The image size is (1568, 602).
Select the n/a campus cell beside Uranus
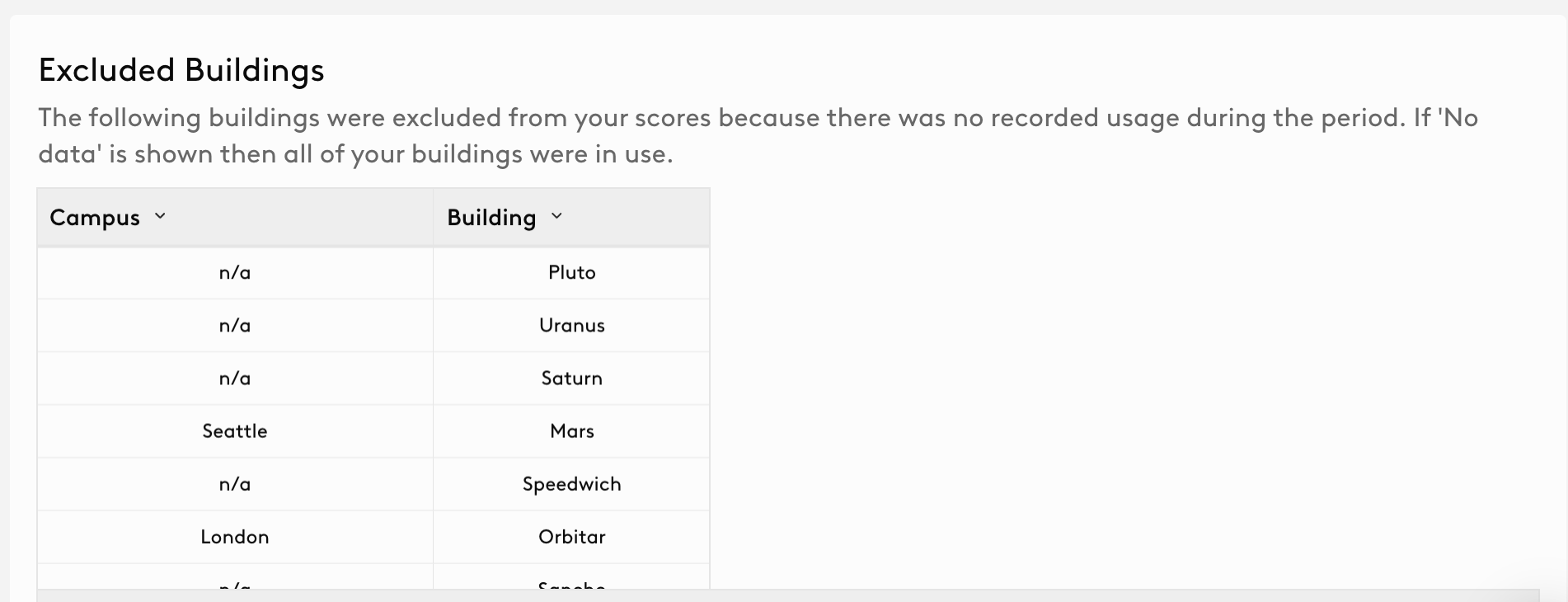(235, 326)
